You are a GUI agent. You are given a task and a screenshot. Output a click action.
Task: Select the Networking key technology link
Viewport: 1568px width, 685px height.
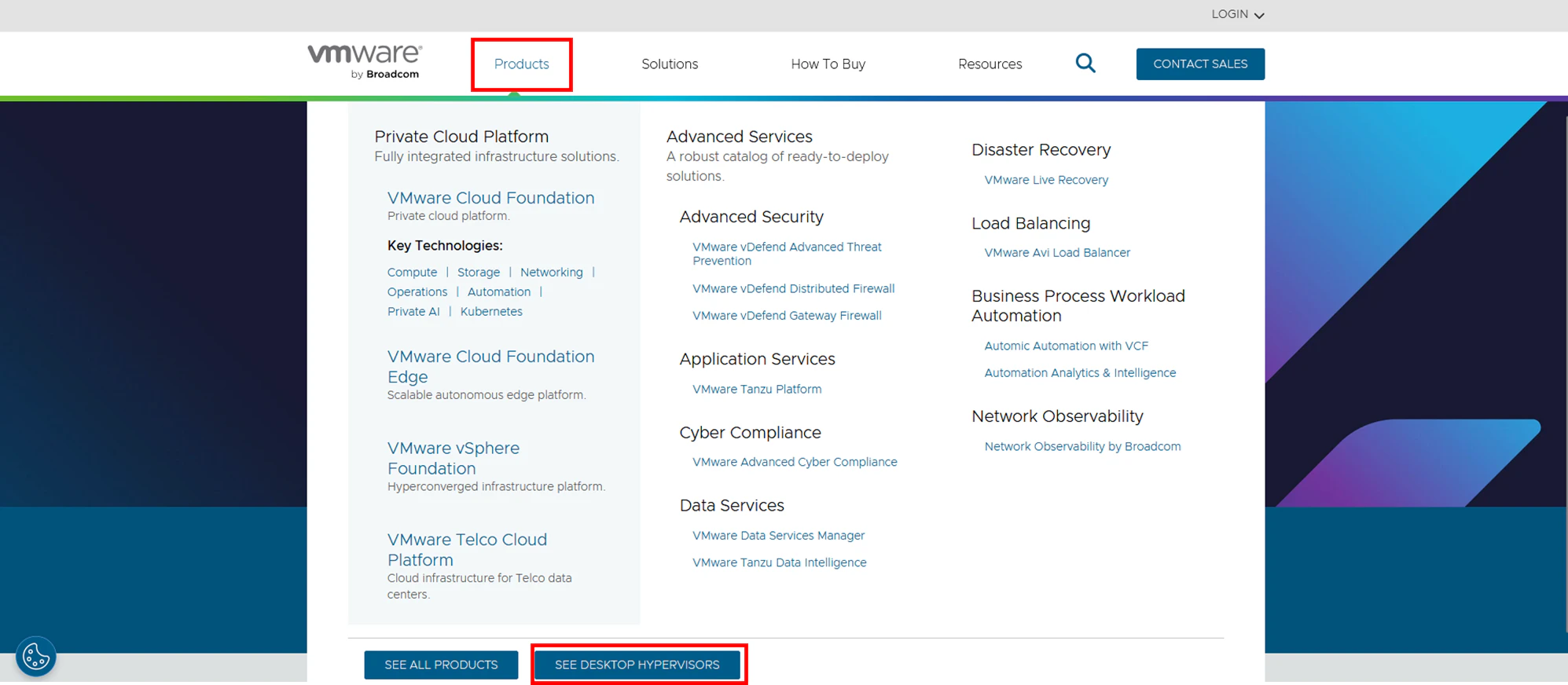coord(552,273)
